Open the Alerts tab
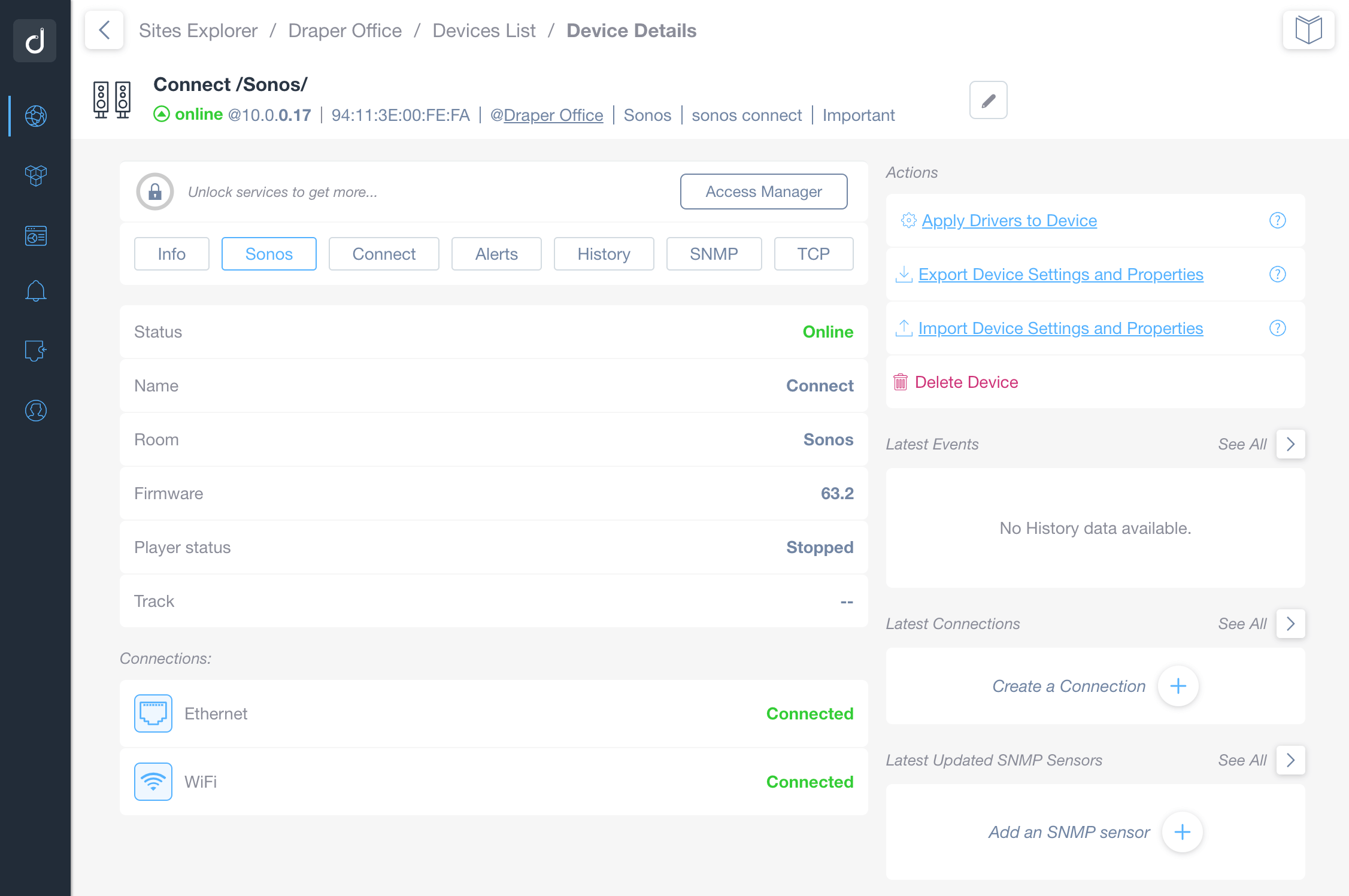The height and width of the screenshot is (896, 1349). point(496,254)
